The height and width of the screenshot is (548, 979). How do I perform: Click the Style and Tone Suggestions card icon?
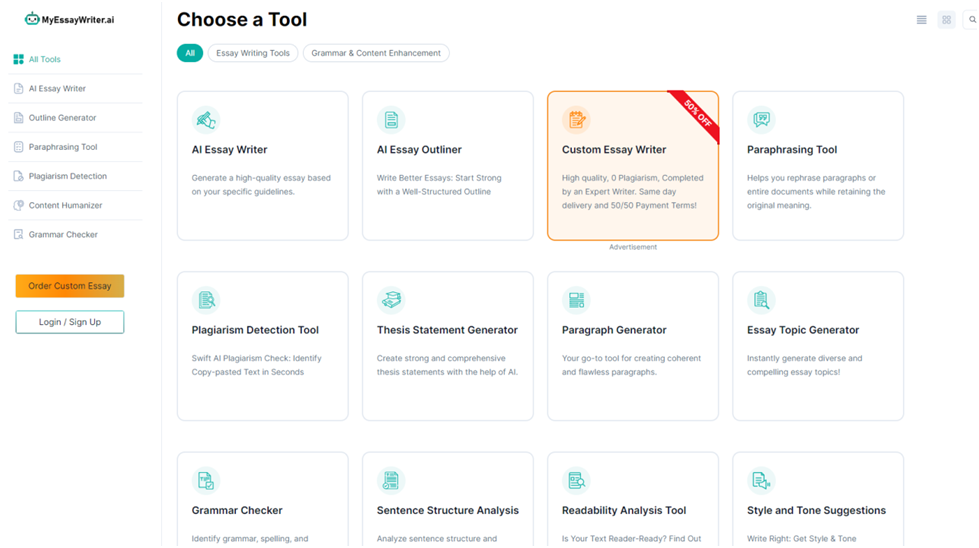click(761, 481)
